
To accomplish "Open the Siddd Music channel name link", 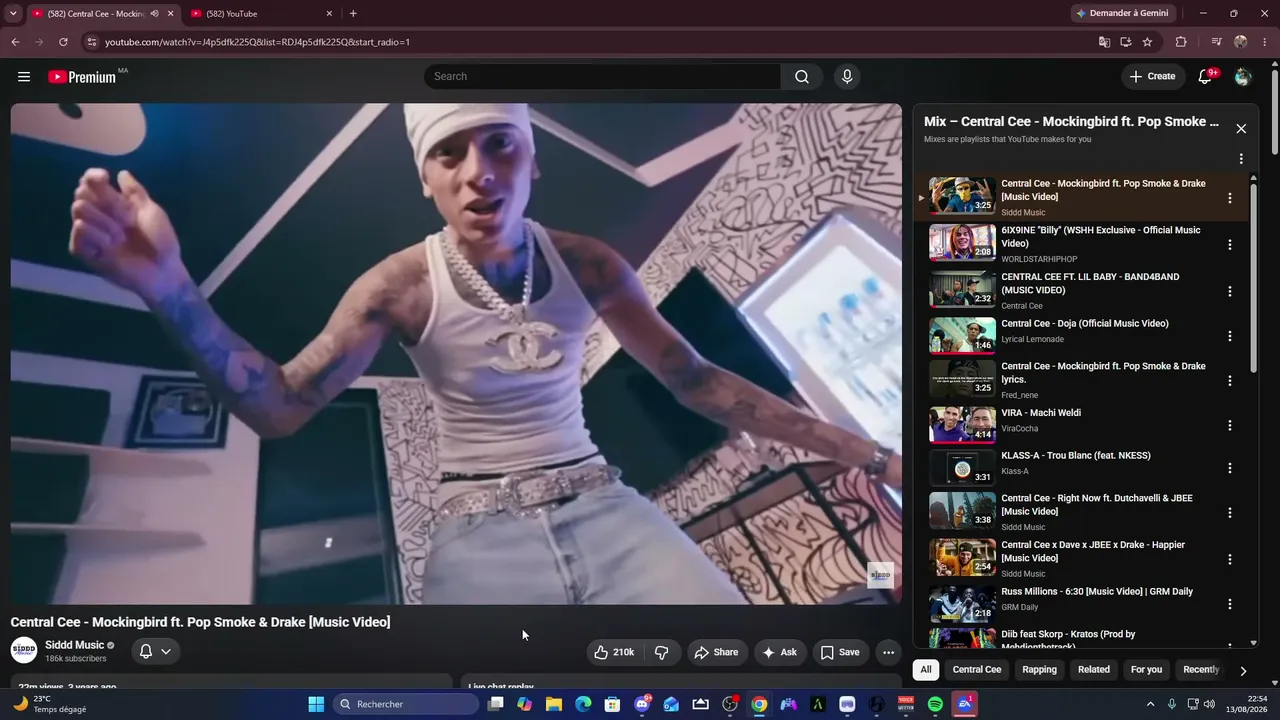I will click(75, 645).
